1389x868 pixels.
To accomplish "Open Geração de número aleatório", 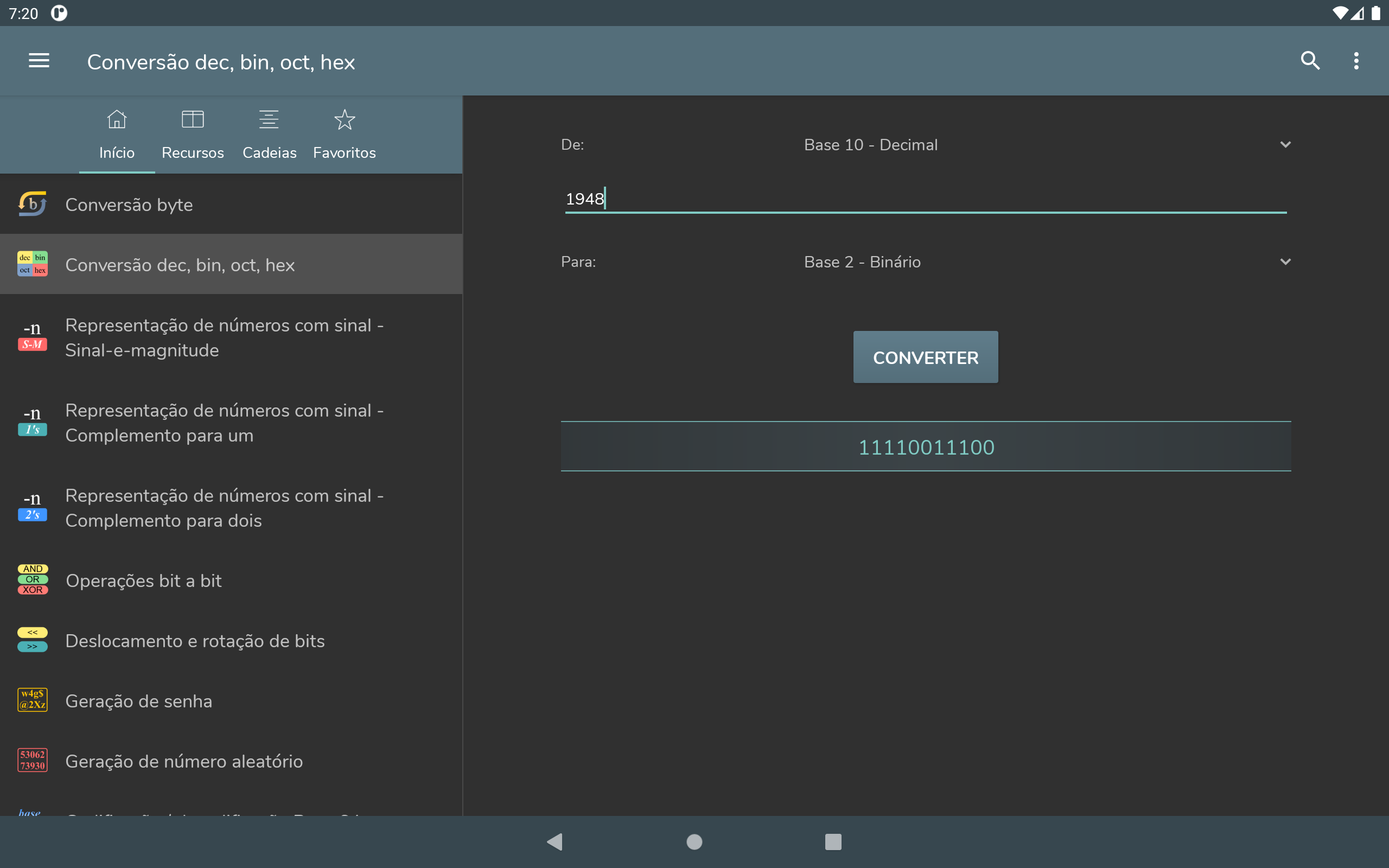I will (x=231, y=761).
